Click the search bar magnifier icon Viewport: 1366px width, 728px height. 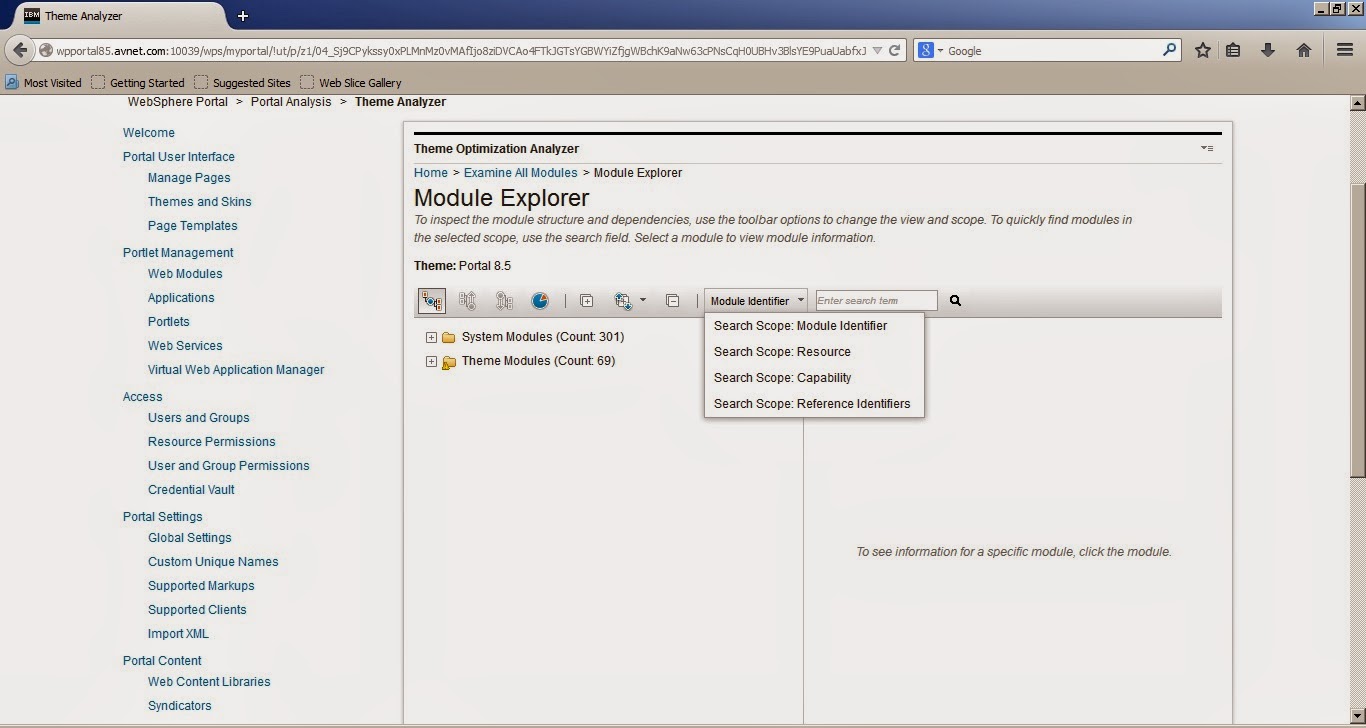1169,50
